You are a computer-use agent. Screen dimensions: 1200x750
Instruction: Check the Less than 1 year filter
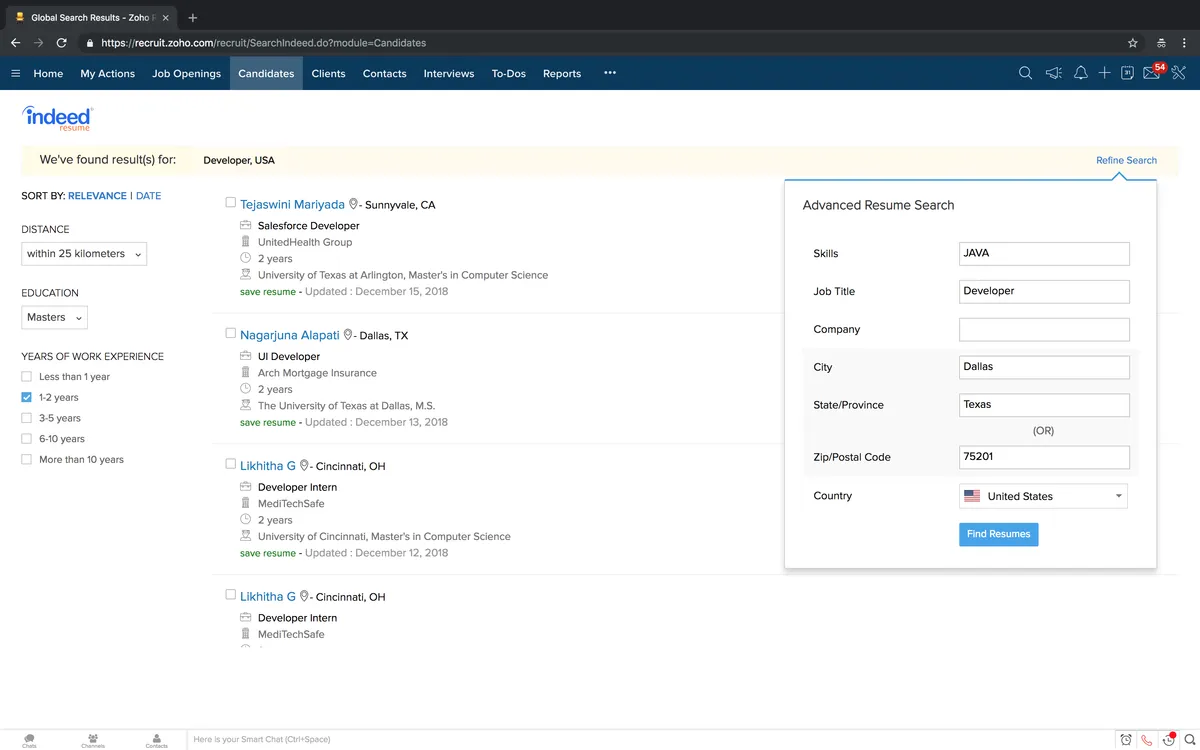[x=27, y=377]
